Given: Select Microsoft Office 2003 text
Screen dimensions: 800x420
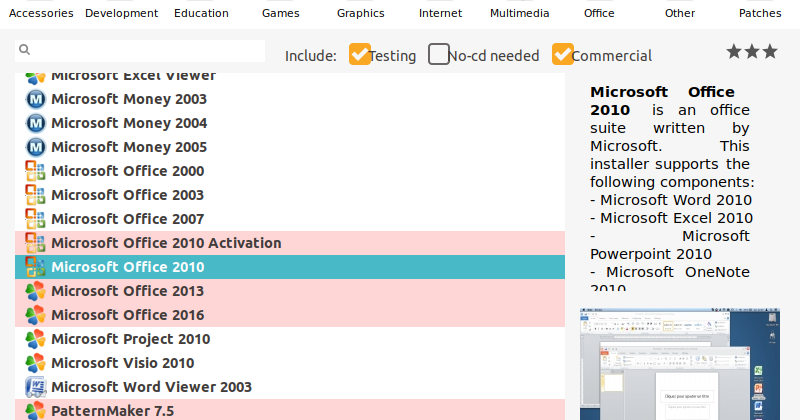Looking at the screenshot, I should click(x=128, y=195).
